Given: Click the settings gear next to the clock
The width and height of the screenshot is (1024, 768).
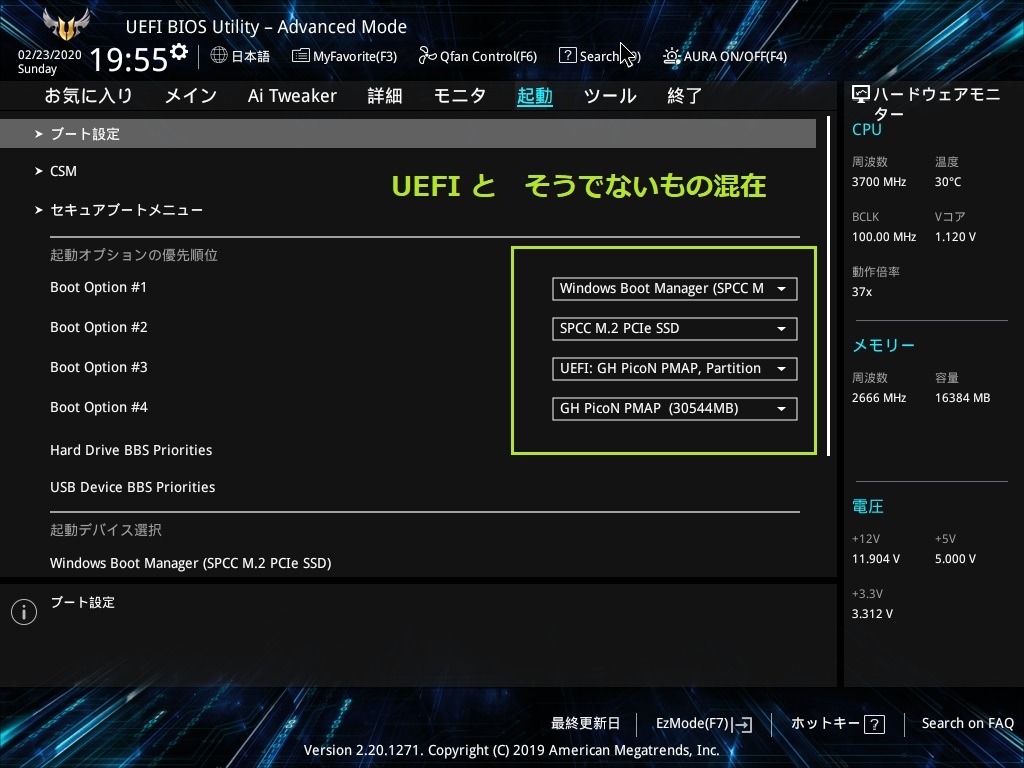Looking at the screenshot, I should click(x=178, y=52).
